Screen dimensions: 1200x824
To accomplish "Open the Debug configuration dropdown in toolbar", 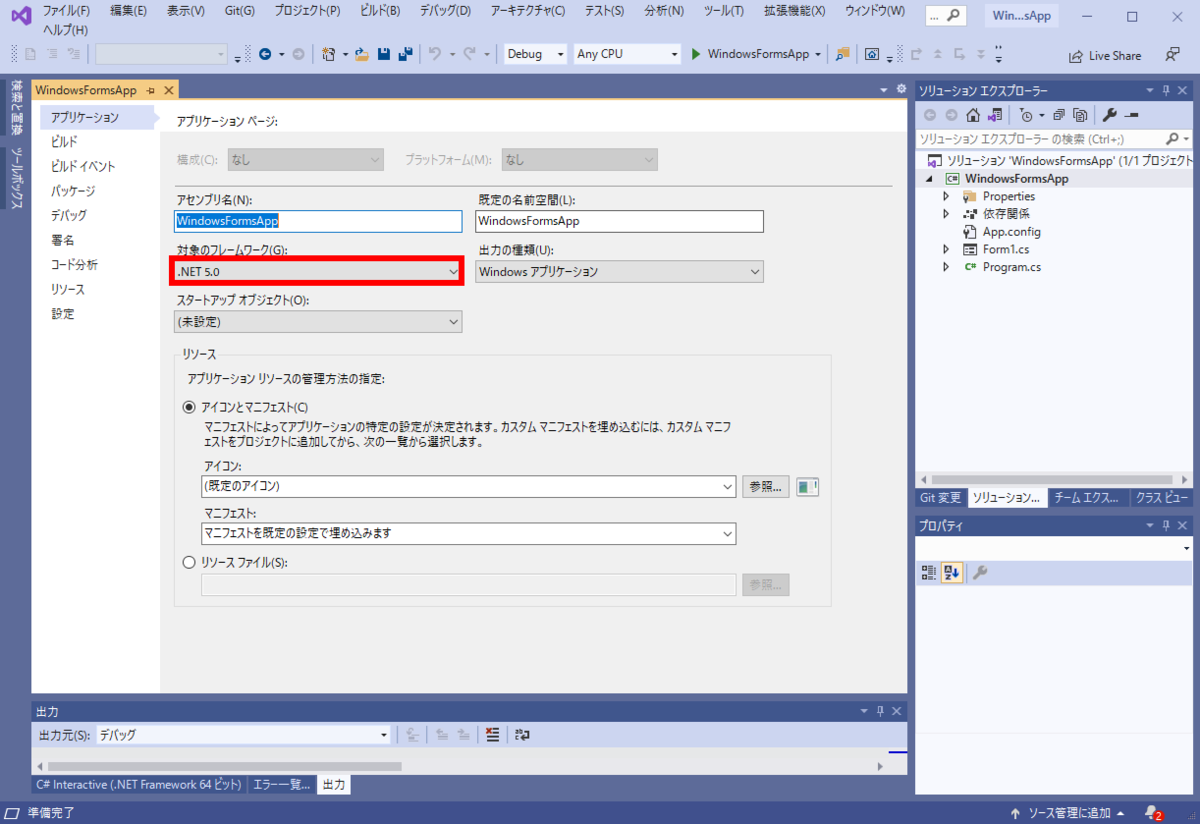I will pos(534,54).
